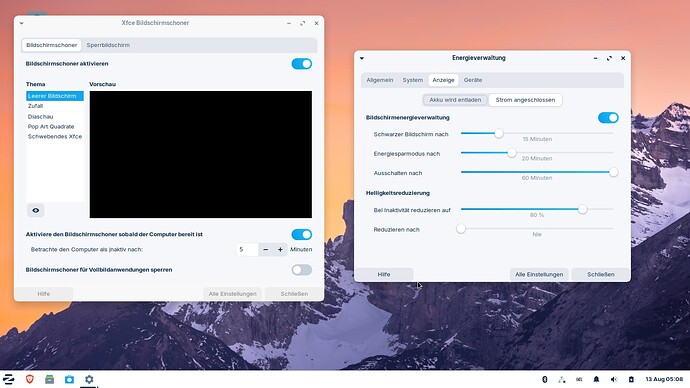
Task: Switch to the Bildschirmschoner tab
Action: coord(51,45)
